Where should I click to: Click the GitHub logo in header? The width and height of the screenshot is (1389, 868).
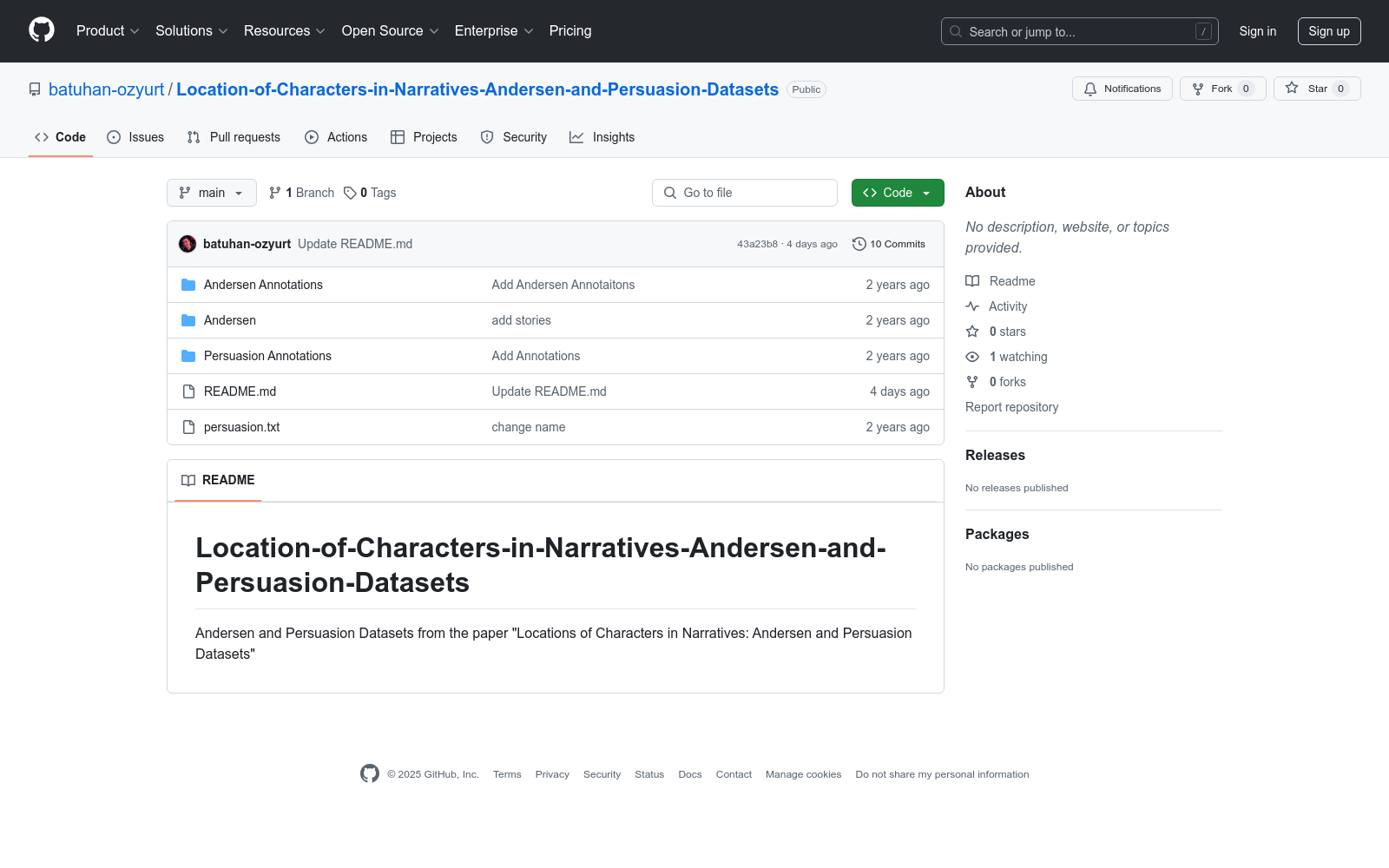[x=42, y=30]
